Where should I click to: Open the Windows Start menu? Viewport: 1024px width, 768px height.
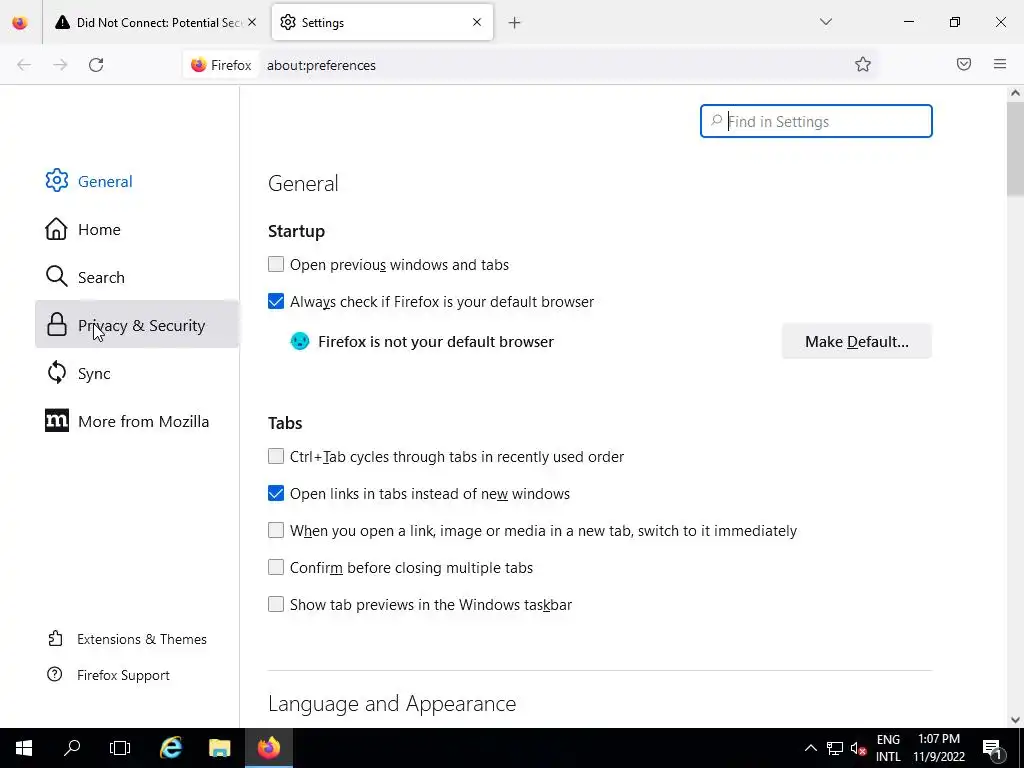click(24, 748)
